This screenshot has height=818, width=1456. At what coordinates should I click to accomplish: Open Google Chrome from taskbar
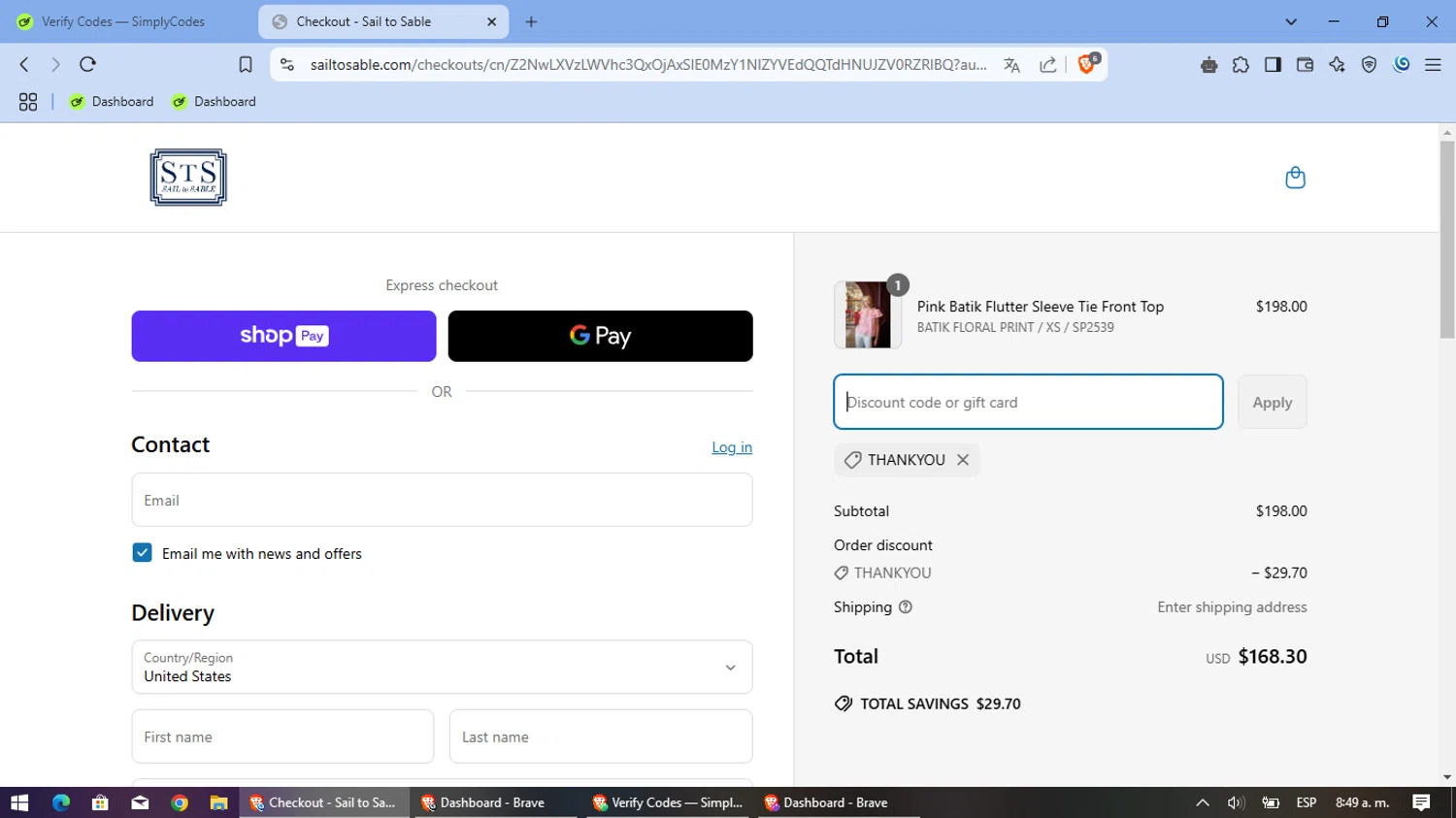coord(180,802)
